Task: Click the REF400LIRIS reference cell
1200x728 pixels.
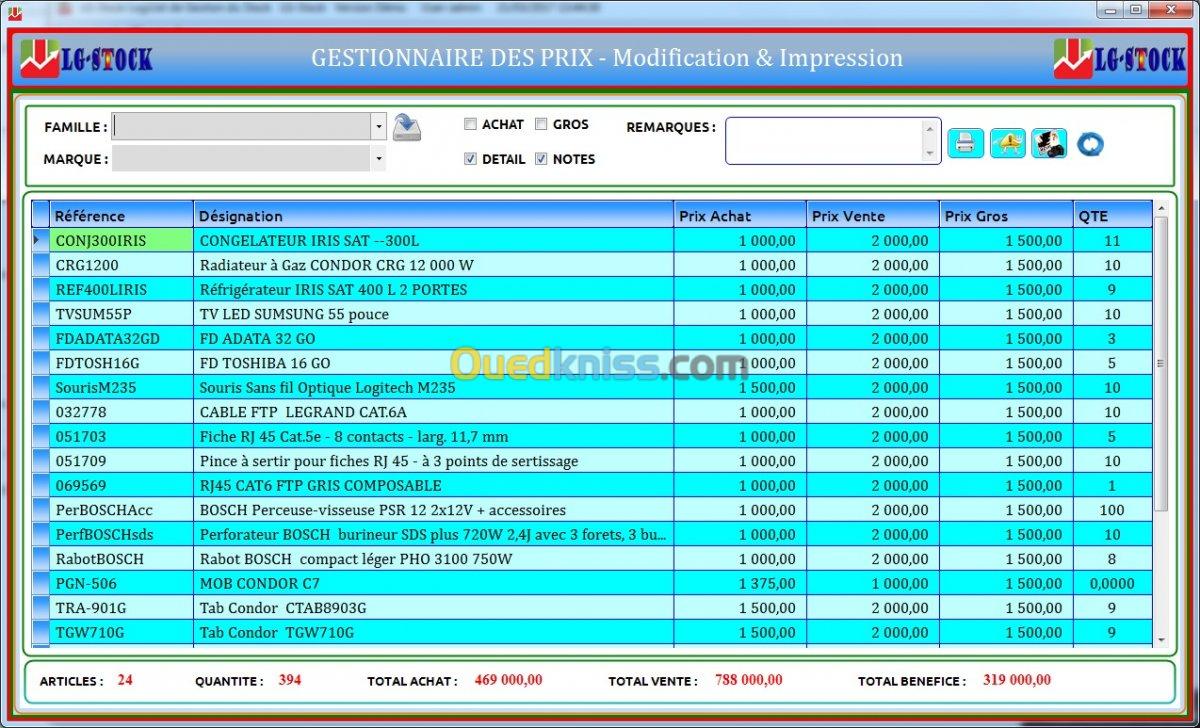Action: (121, 290)
